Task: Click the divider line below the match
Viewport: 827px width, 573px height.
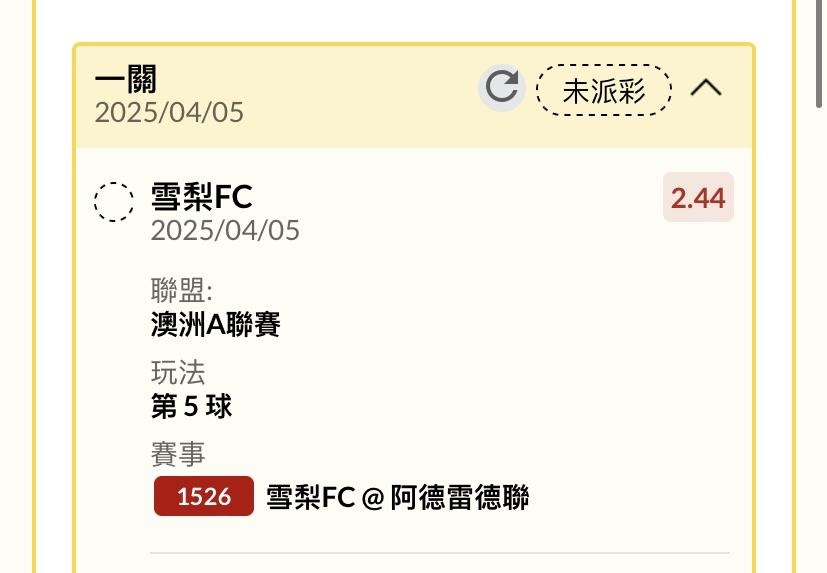Action: (x=440, y=553)
